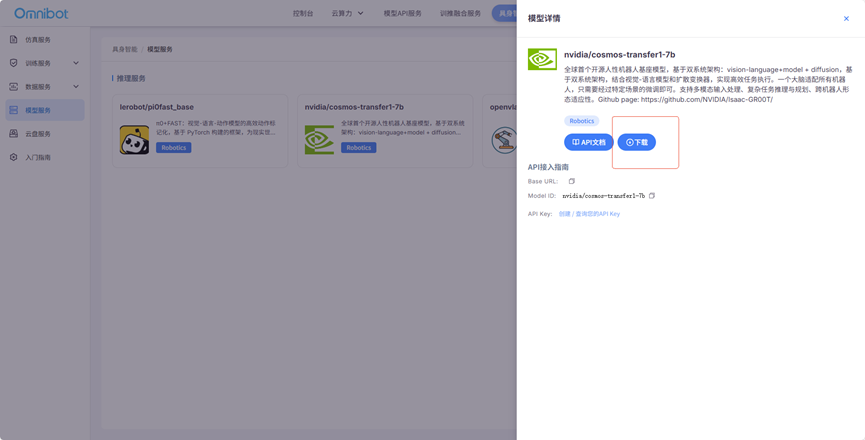This screenshot has height=440, width=865.
Task: Copy the Model ID using its copy icon
Action: (652, 196)
